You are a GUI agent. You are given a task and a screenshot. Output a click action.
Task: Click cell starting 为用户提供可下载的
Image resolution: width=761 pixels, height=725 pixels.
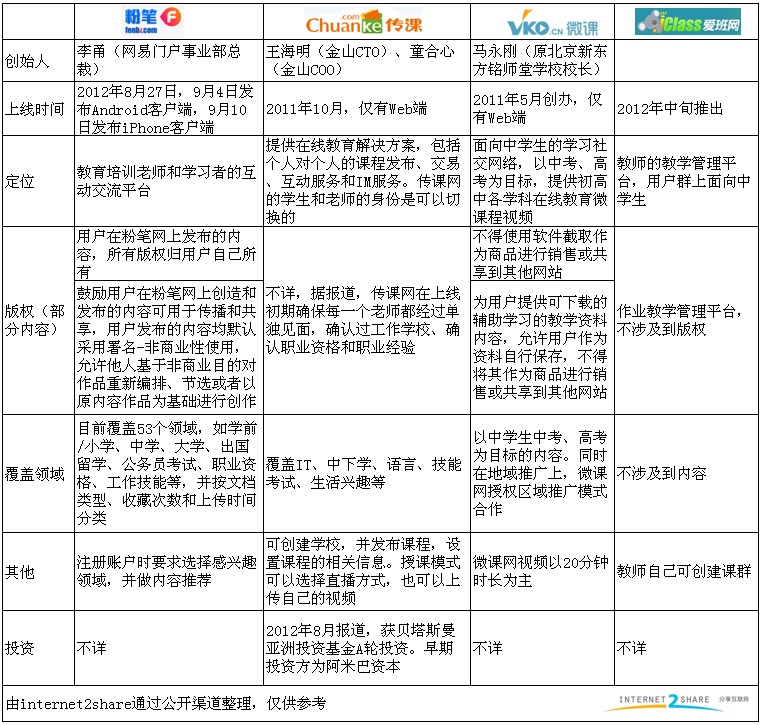[x=543, y=347]
